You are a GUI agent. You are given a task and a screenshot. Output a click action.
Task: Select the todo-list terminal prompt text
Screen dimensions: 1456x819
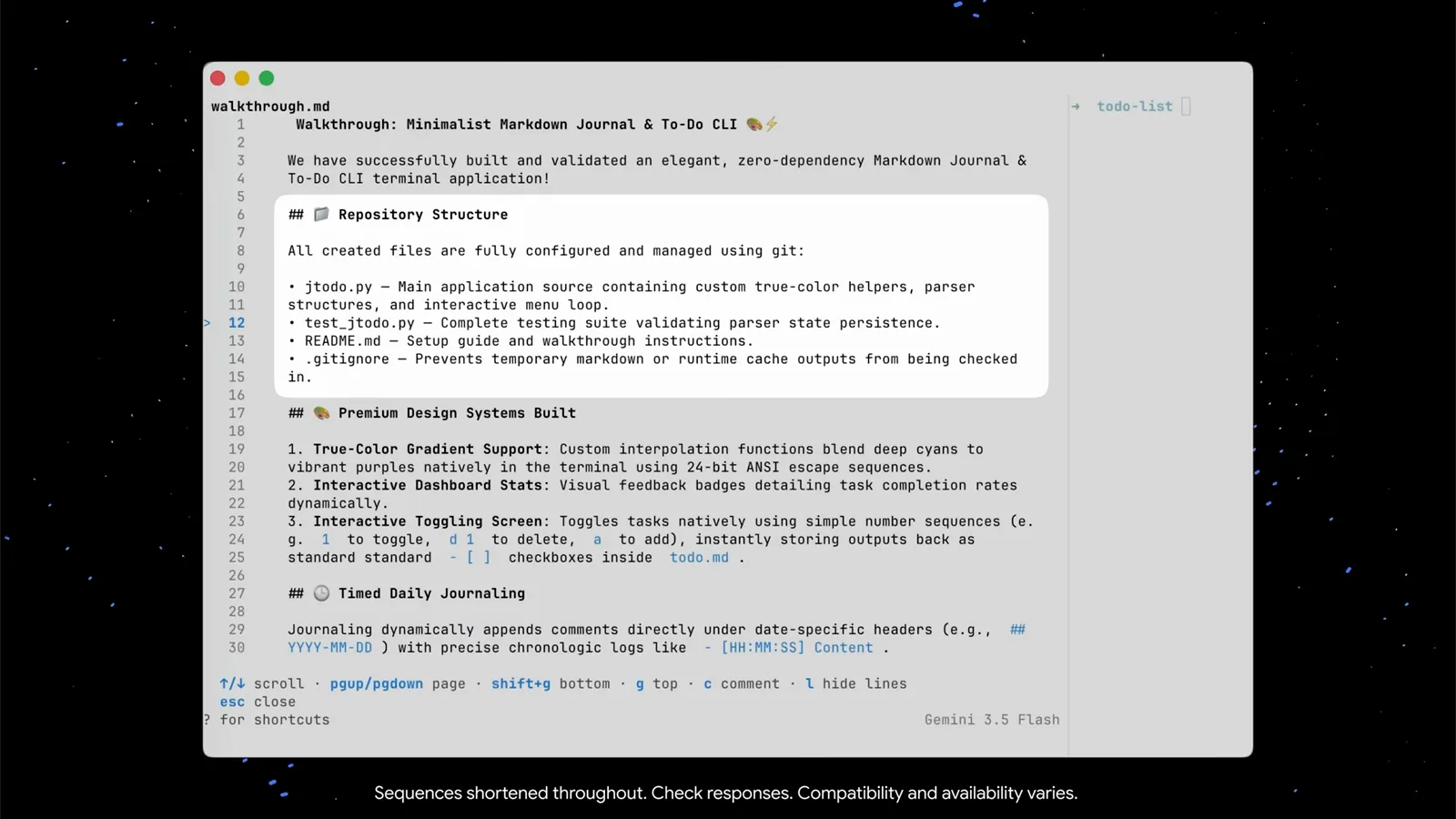(1135, 106)
